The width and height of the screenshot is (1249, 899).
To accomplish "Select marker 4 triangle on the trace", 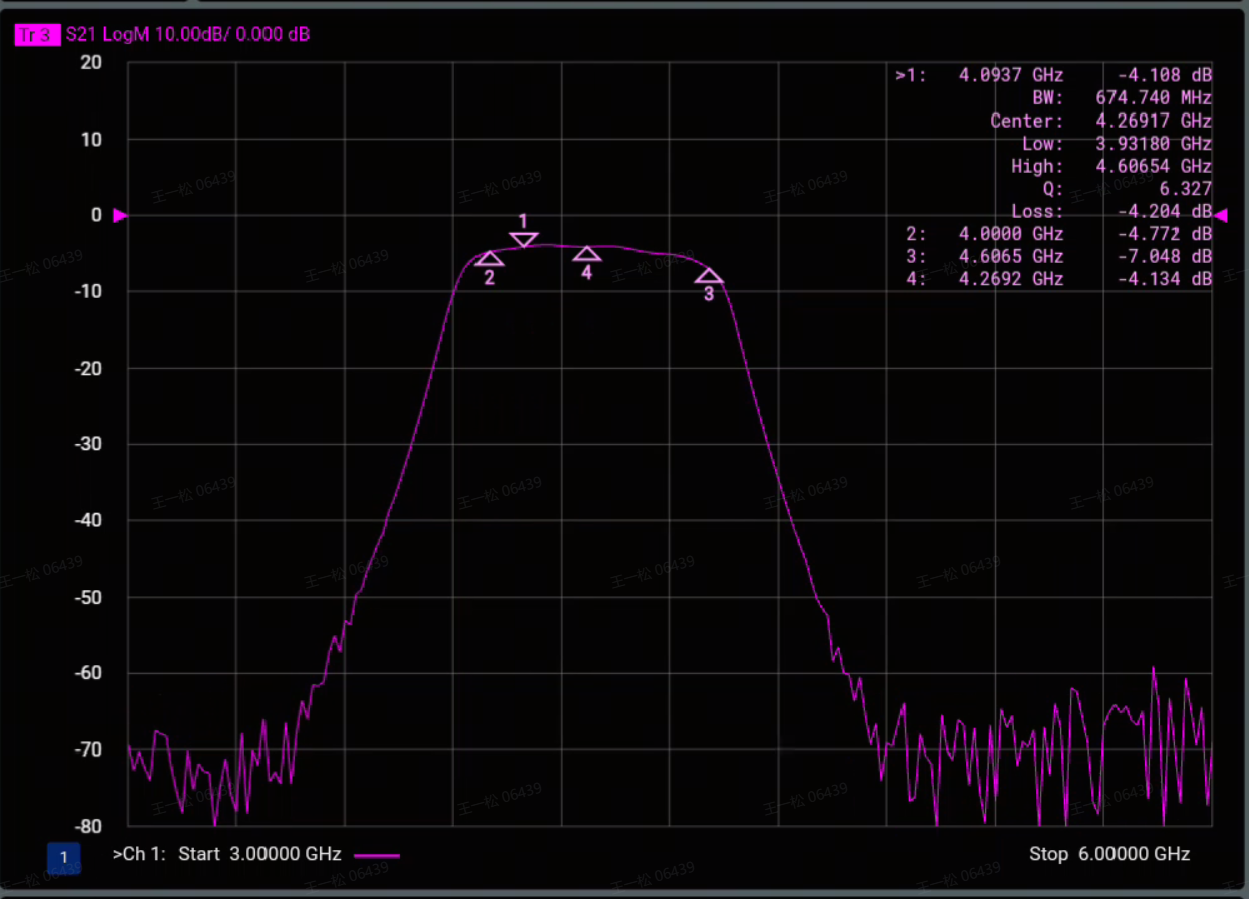I will (x=587, y=254).
